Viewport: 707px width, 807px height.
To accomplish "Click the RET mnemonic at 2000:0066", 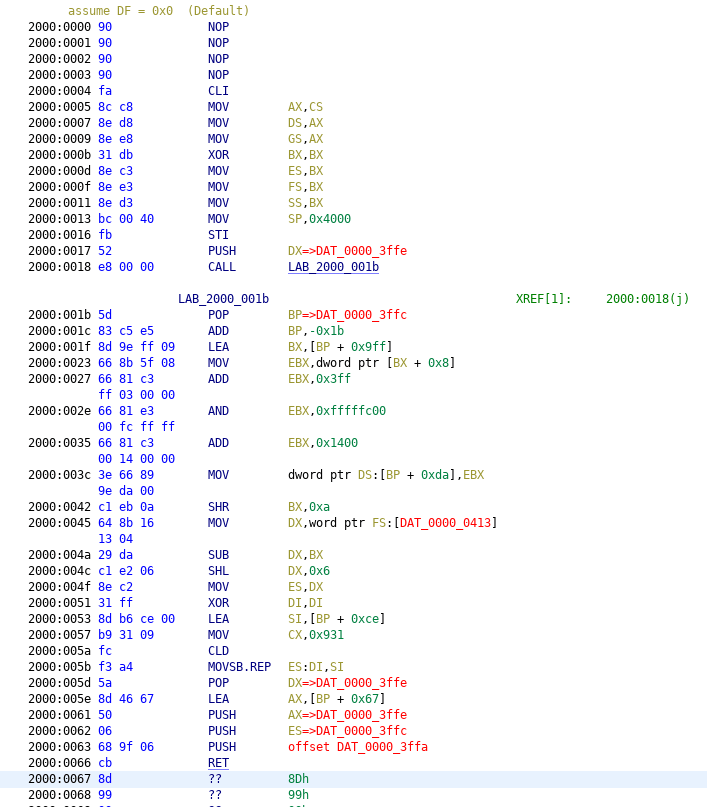I will pyautogui.click(x=218, y=763).
